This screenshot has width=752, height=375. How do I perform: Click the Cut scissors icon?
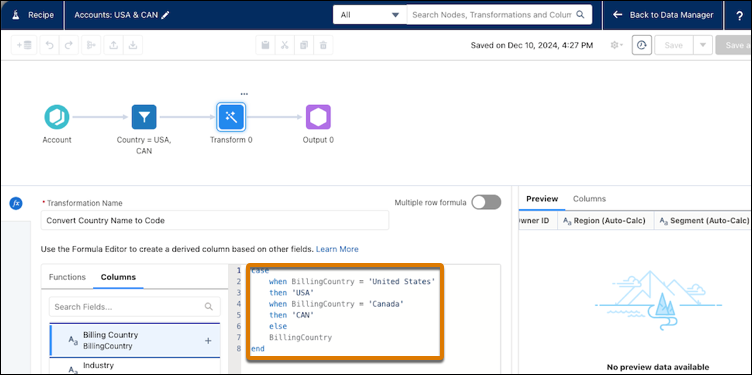284,45
